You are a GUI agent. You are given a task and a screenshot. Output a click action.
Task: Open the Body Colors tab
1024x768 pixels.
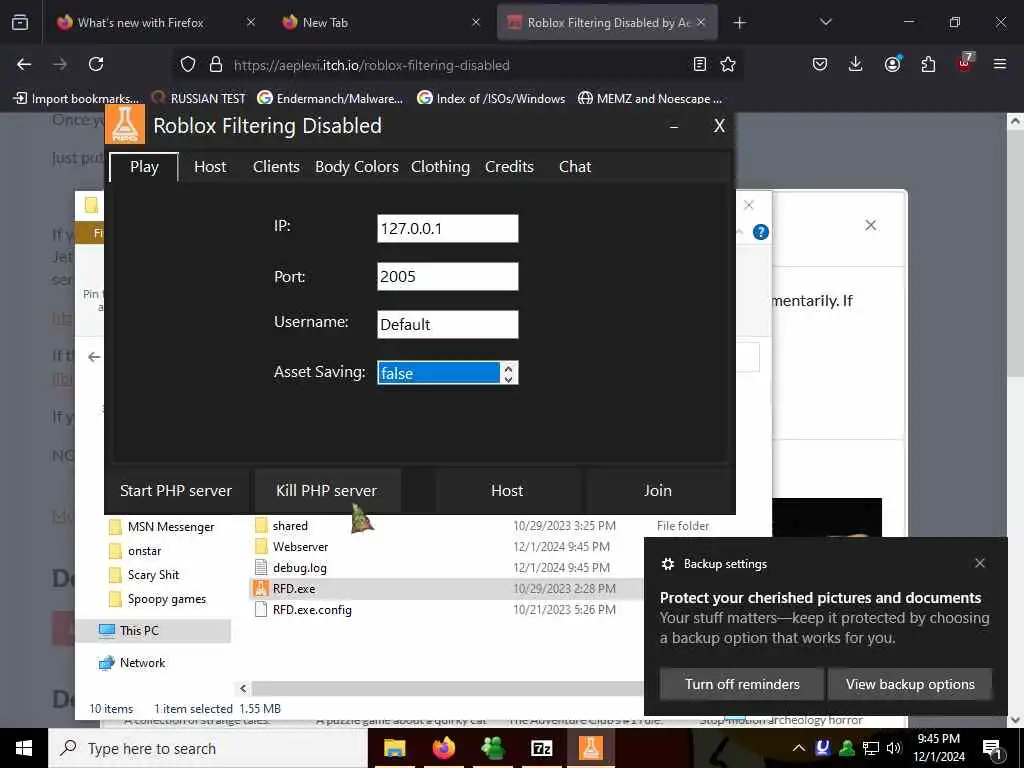click(x=357, y=167)
